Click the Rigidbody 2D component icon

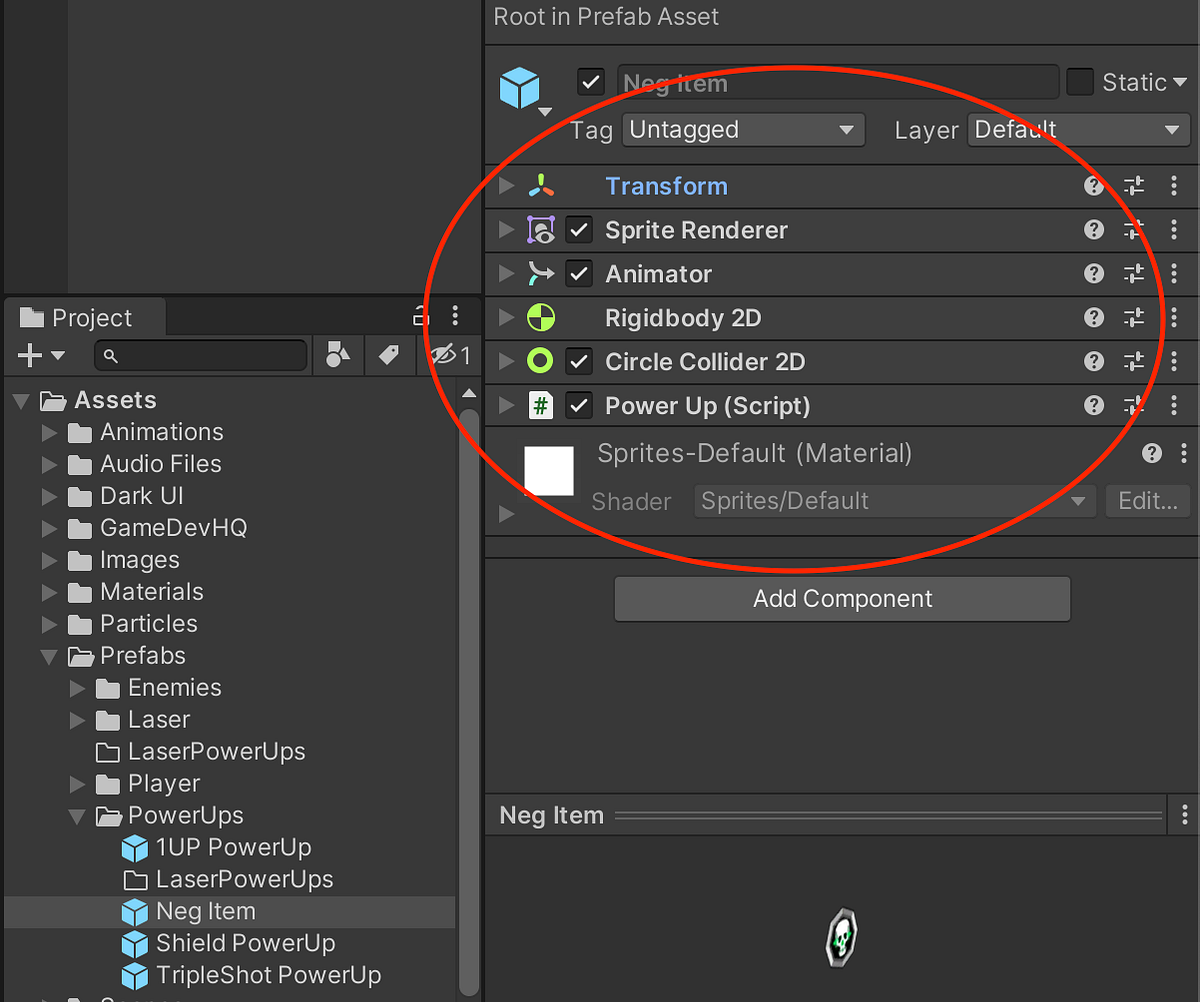coord(541,317)
